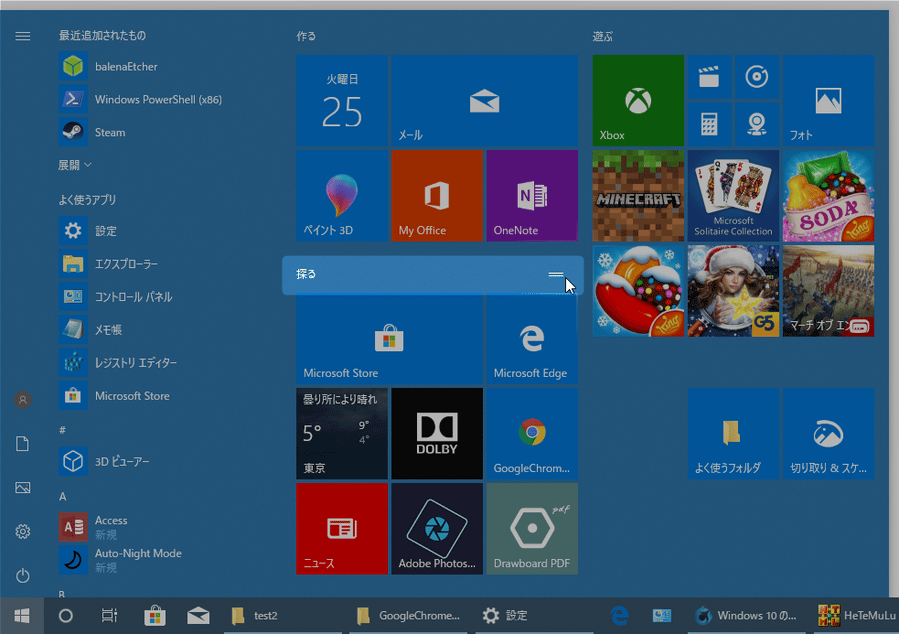Open the Power options
899x634 pixels.
coord(23,576)
